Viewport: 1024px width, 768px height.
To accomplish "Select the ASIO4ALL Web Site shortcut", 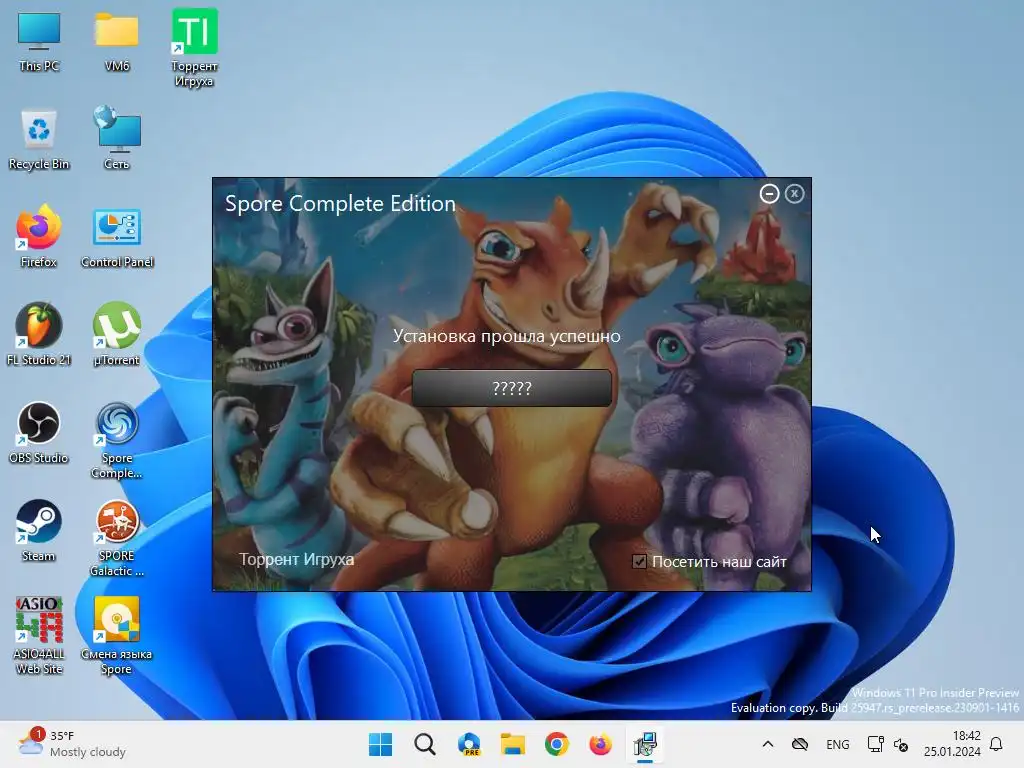I will (x=39, y=636).
